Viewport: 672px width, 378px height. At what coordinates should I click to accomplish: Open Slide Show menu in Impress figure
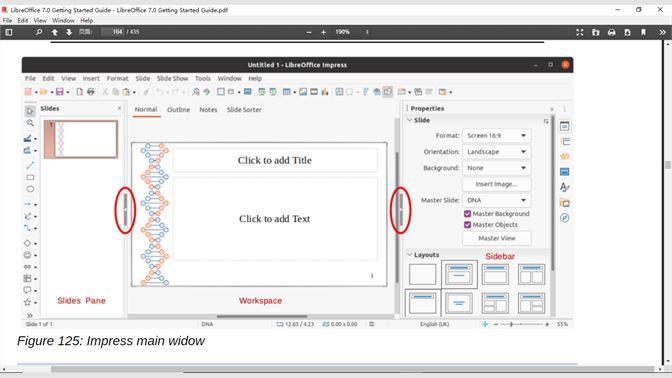172,78
